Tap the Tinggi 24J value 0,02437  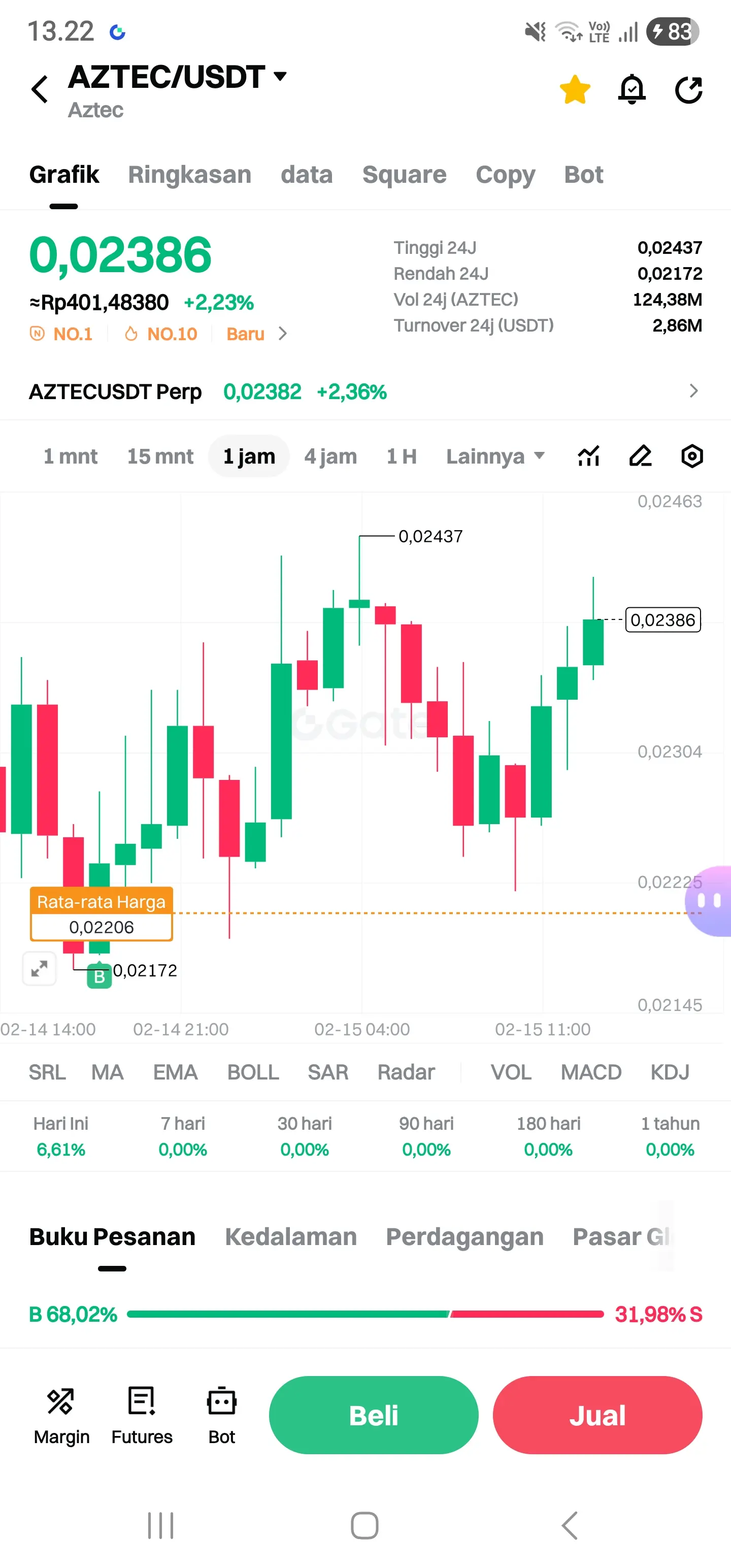coord(670,248)
